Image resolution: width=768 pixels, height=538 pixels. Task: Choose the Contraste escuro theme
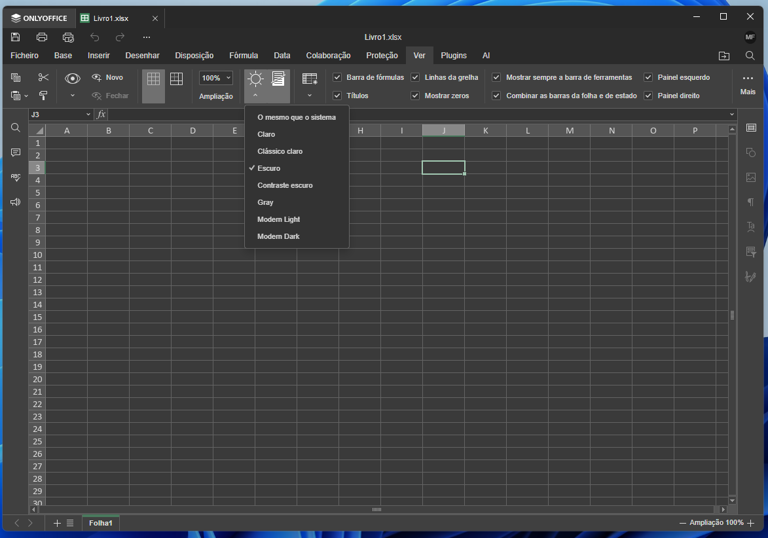pyautogui.click(x=297, y=185)
